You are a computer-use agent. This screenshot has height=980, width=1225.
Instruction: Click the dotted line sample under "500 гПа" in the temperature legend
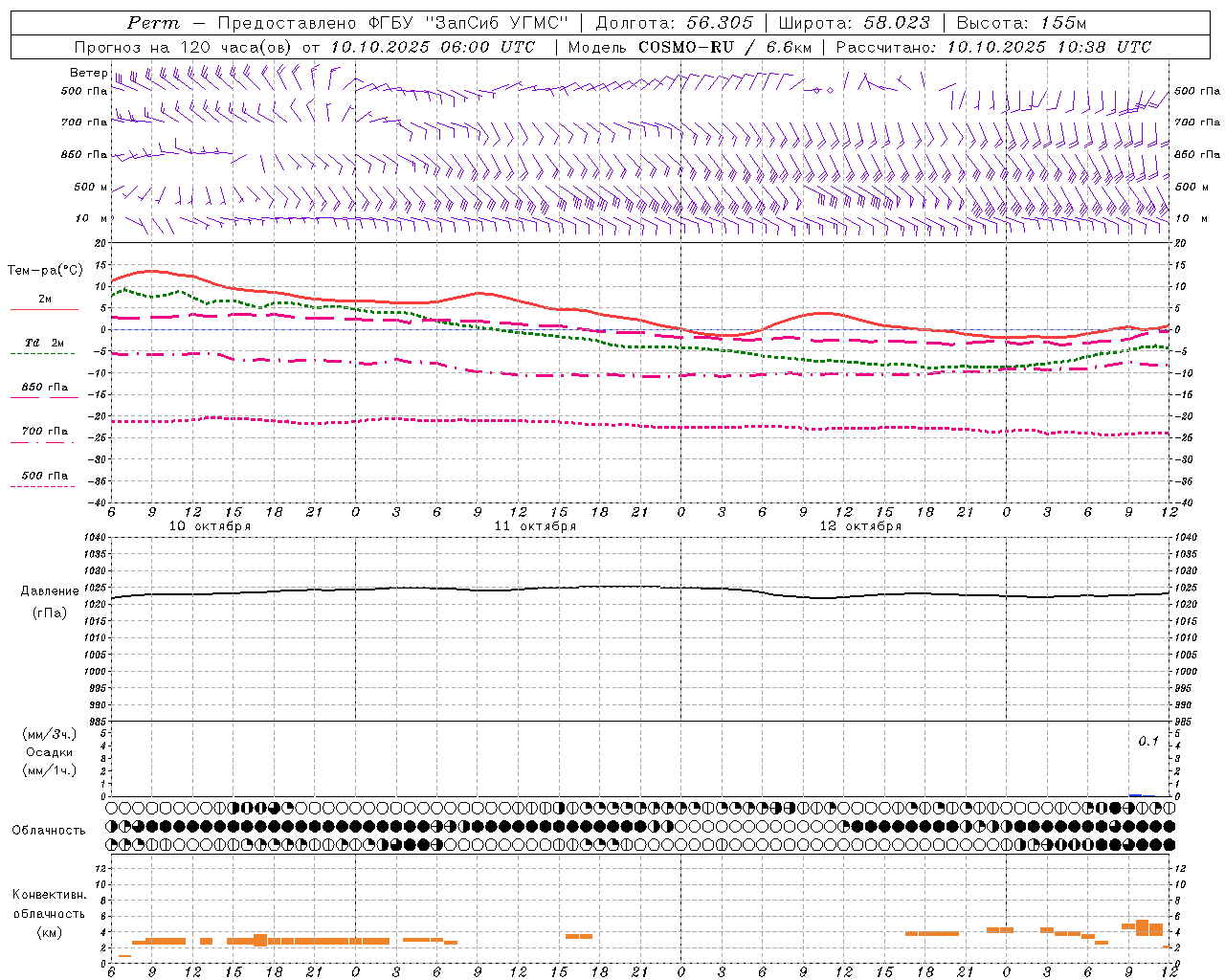[42, 486]
